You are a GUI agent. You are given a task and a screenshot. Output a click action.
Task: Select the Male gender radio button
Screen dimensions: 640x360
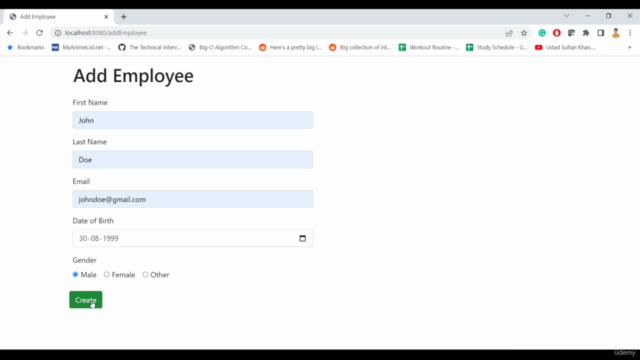(x=76, y=275)
